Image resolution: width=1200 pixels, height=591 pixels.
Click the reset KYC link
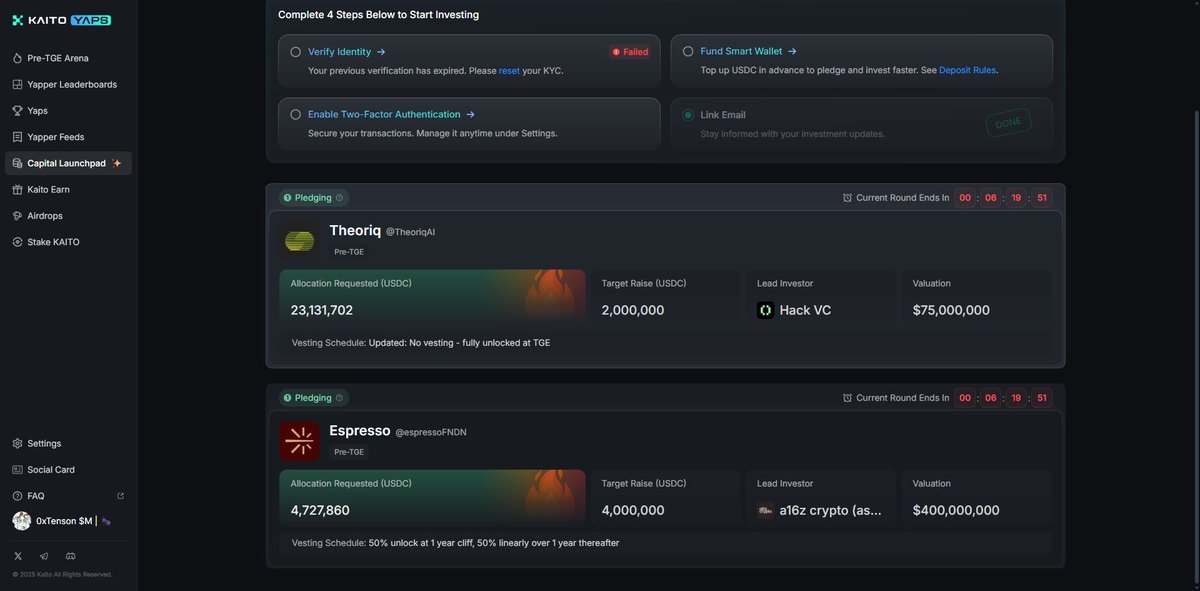coord(509,71)
